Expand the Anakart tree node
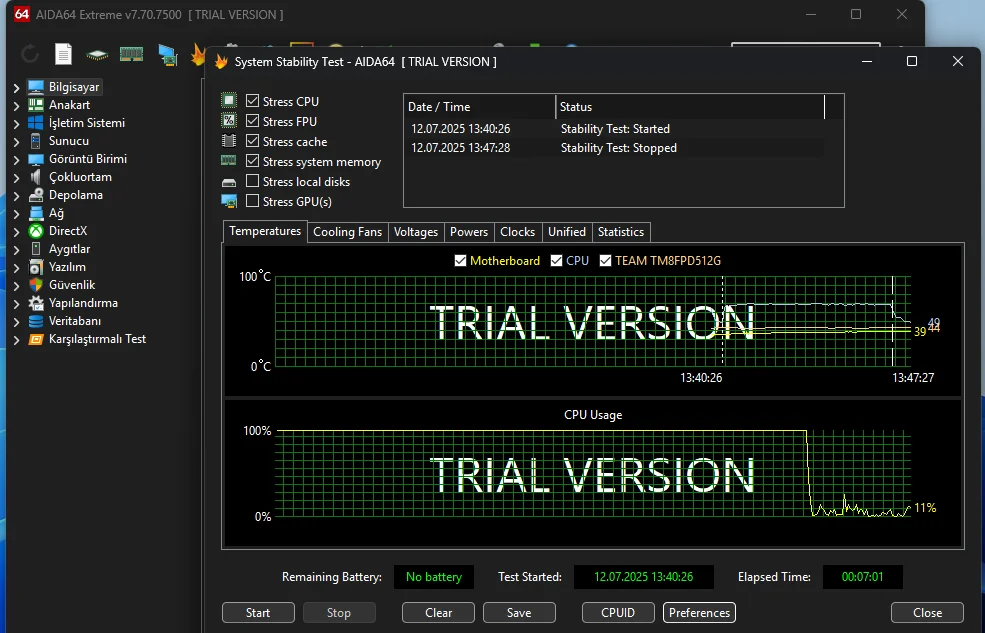The image size is (985, 633). [x=16, y=105]
